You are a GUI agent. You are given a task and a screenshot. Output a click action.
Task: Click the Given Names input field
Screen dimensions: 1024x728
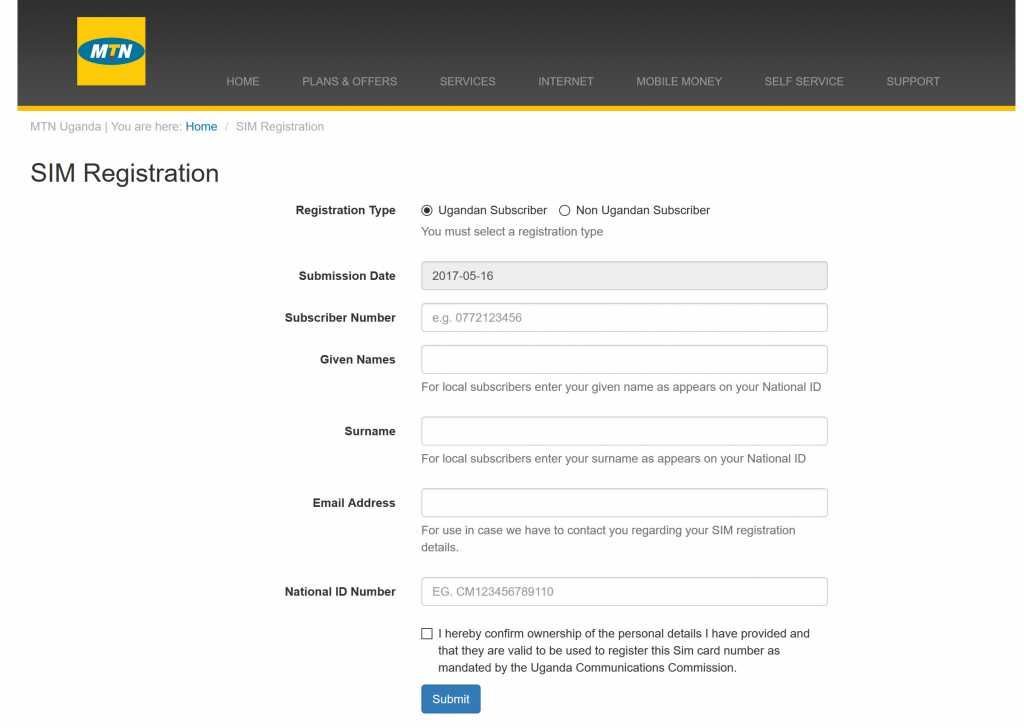click(624, 359)
